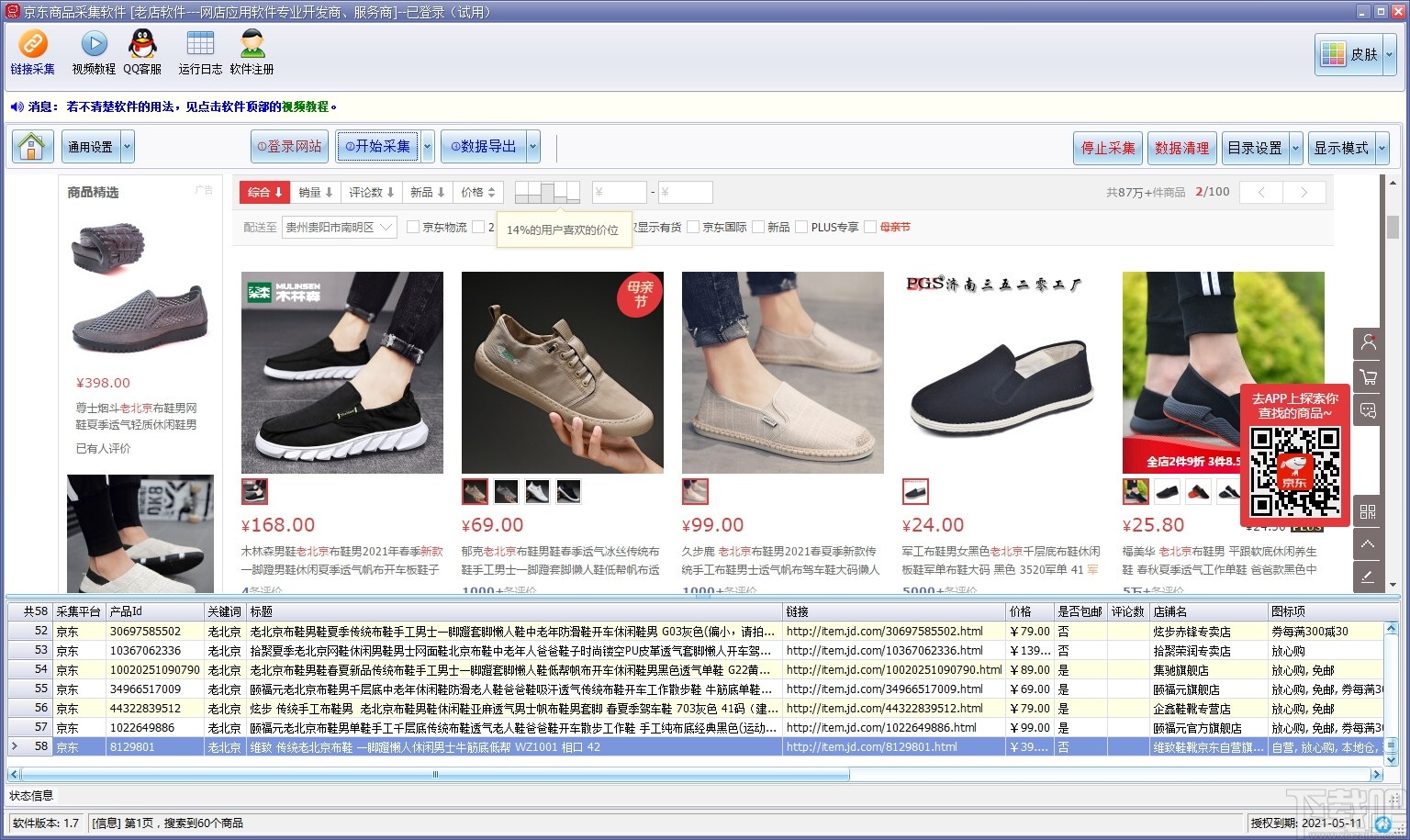Image resolution: width=1410 pixels, height=840 pixels.
Task: Open the ¥168.00 木林森 shoe product image
Action: (x=342, y=373)
